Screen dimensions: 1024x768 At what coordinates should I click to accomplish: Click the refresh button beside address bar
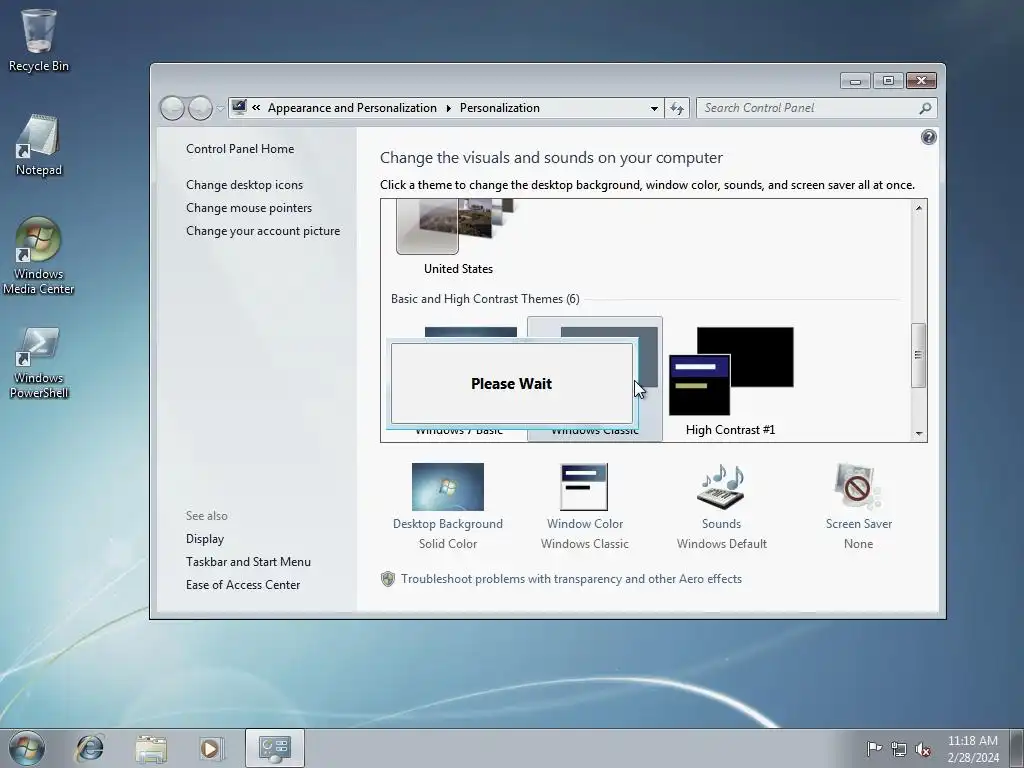tap(677, 108)
